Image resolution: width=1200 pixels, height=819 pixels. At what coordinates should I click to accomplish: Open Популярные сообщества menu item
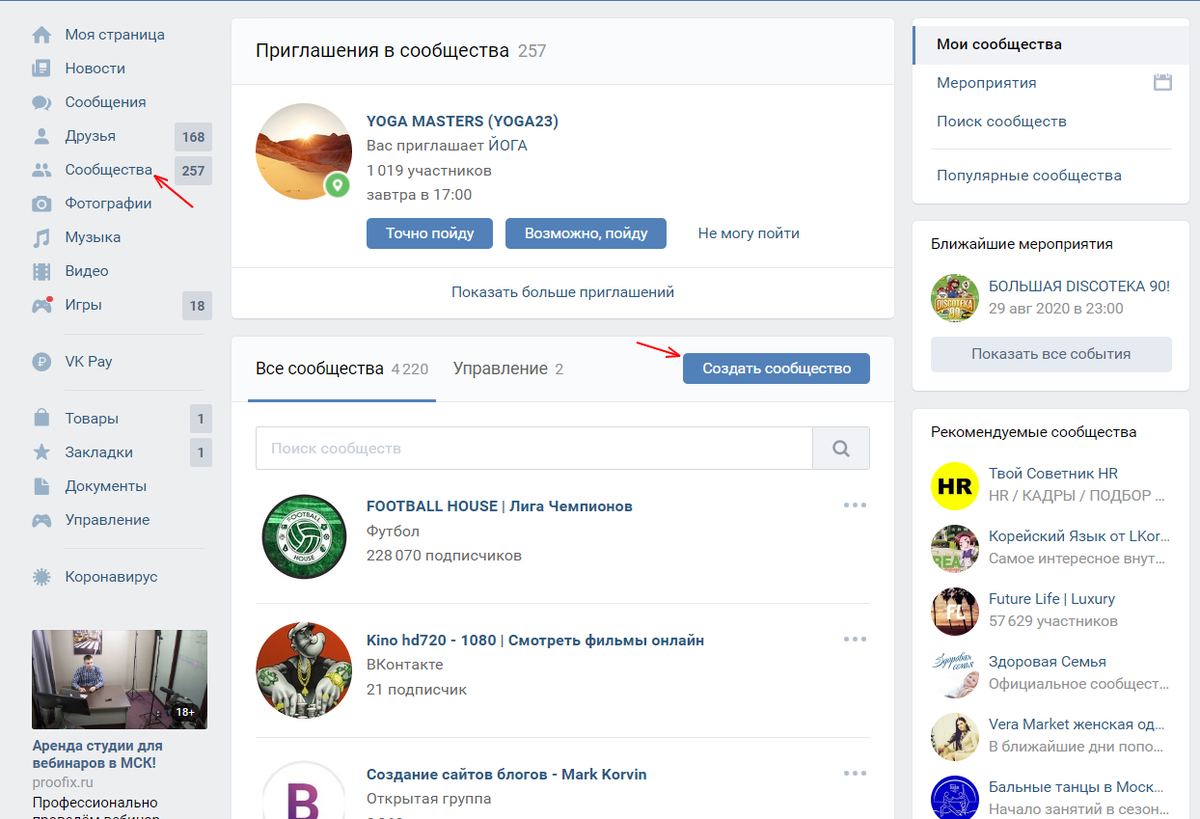1029,175
